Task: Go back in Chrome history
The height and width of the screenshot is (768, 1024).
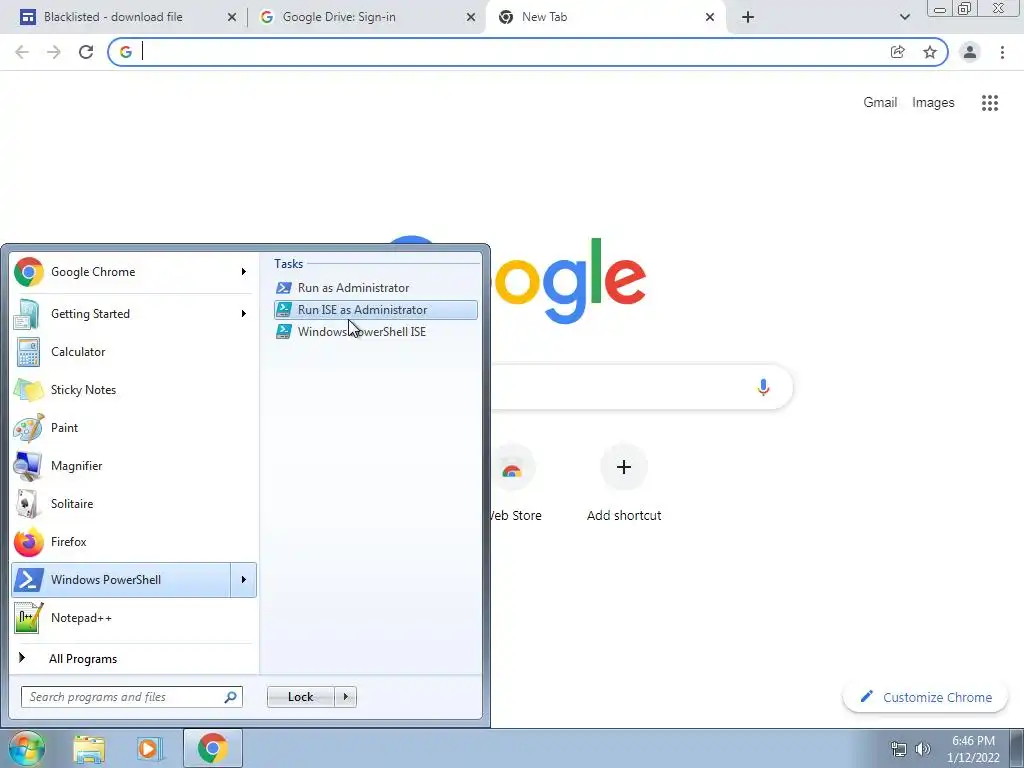Action: (x=22, y=52)
